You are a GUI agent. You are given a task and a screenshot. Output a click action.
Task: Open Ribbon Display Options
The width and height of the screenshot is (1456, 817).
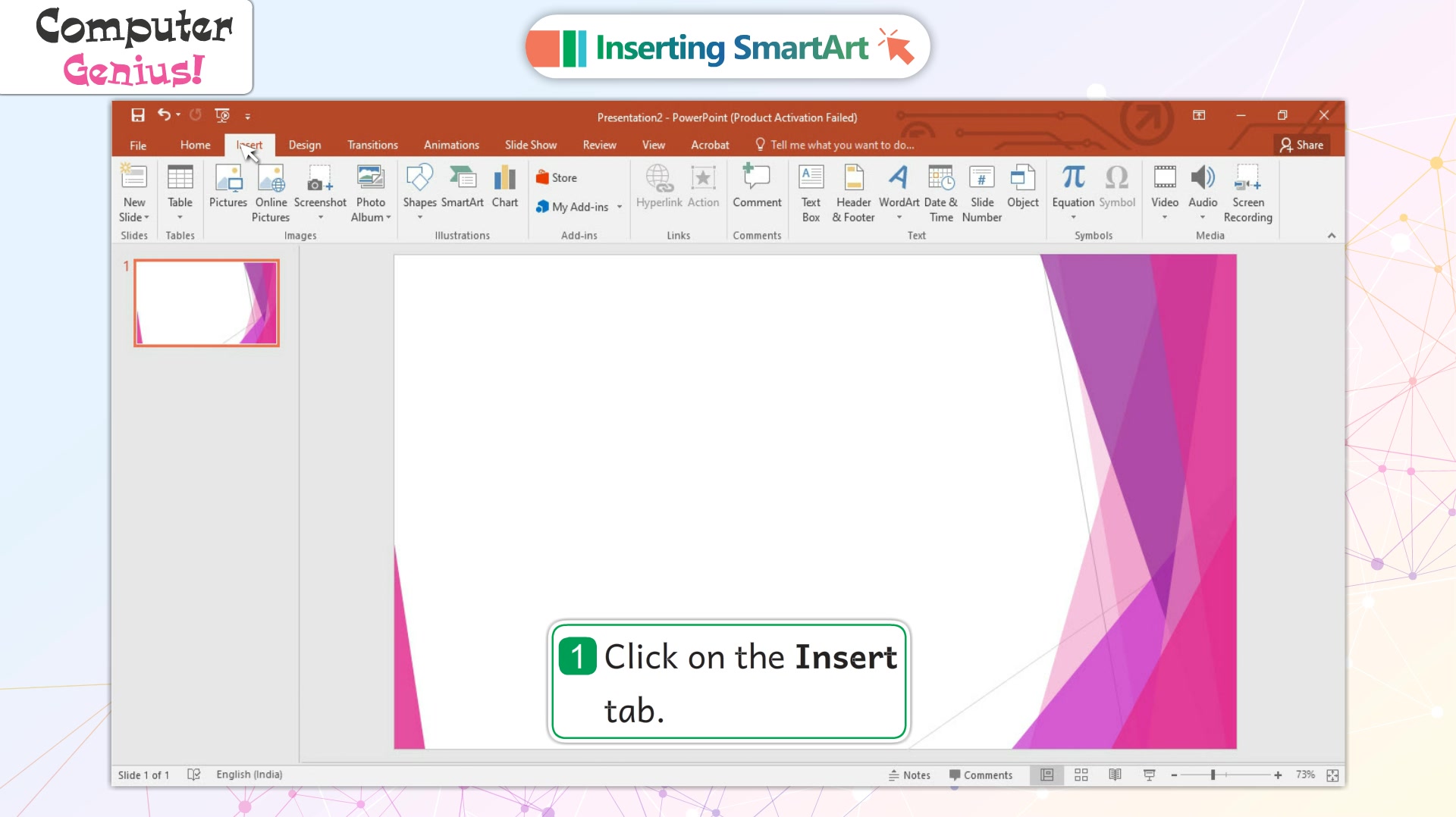point(1199,115)
